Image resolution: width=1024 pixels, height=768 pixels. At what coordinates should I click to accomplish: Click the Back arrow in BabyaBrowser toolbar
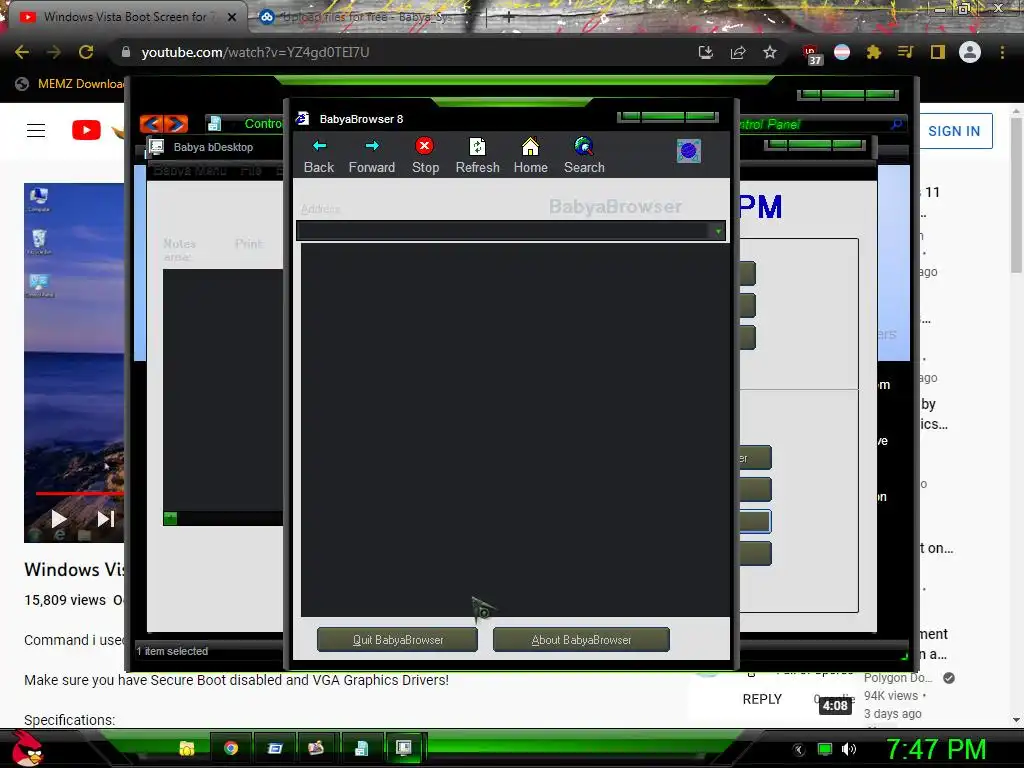pyautogui.click(x=319, y=155)
